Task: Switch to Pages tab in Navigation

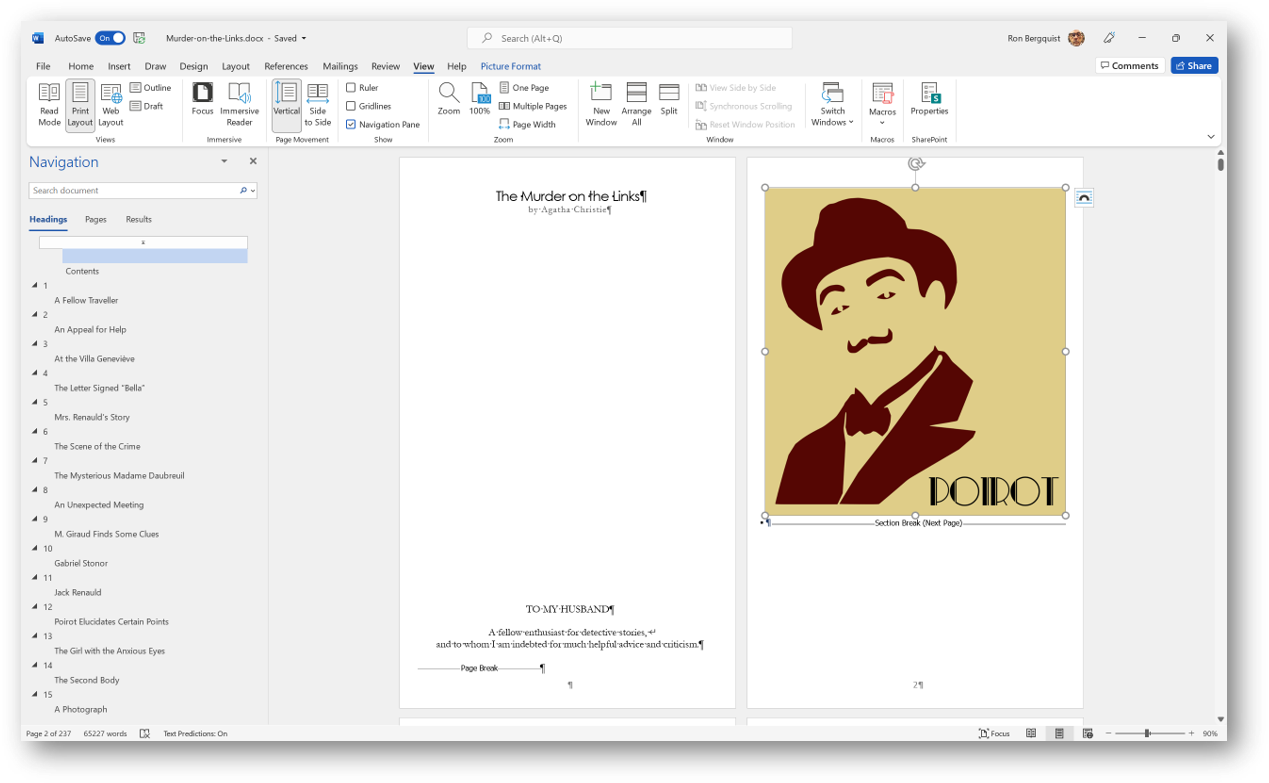Action: click(95, 219)
